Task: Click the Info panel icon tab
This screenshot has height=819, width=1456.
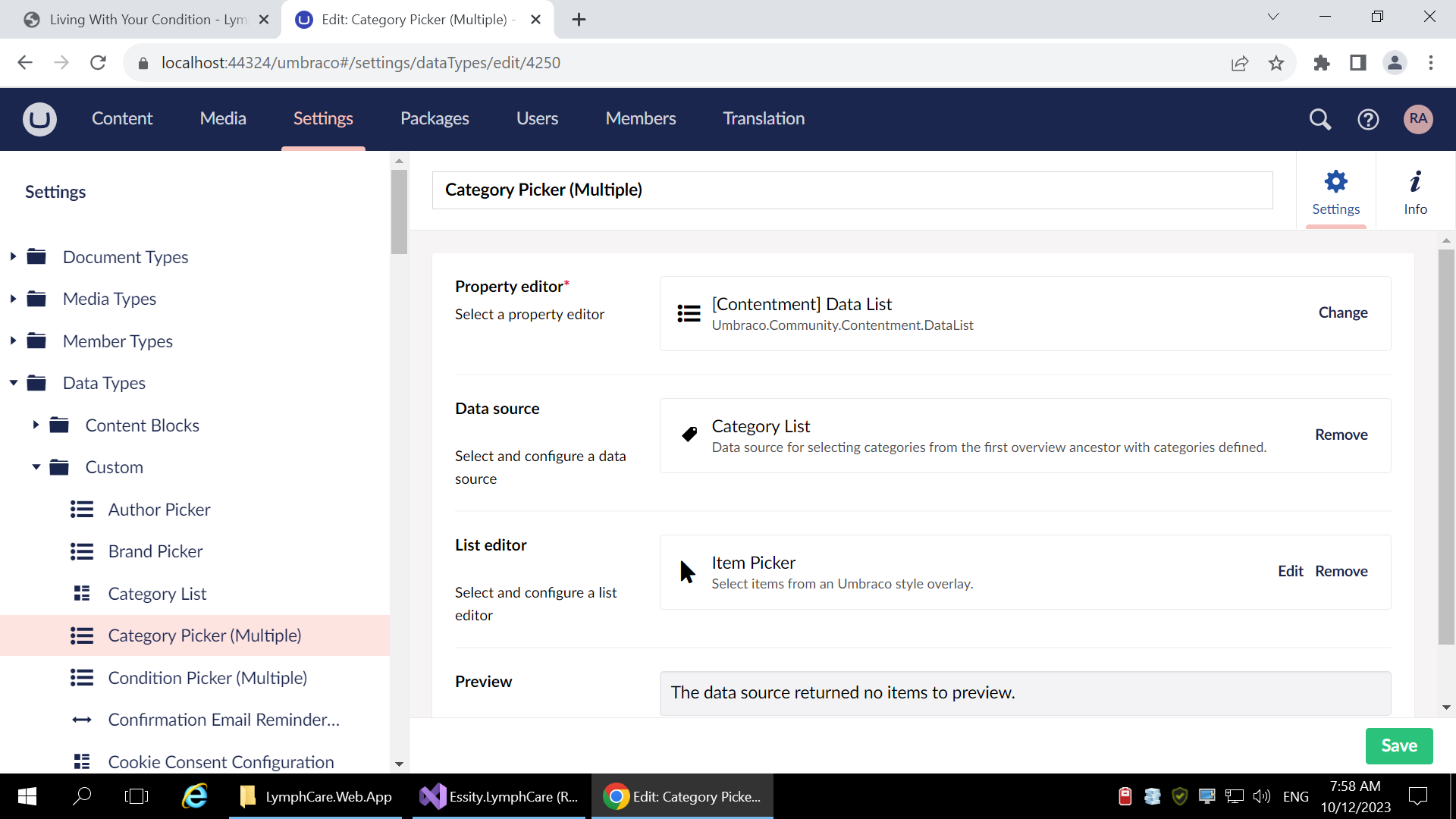Action: pyautogui.click(x=1415, y=190)
